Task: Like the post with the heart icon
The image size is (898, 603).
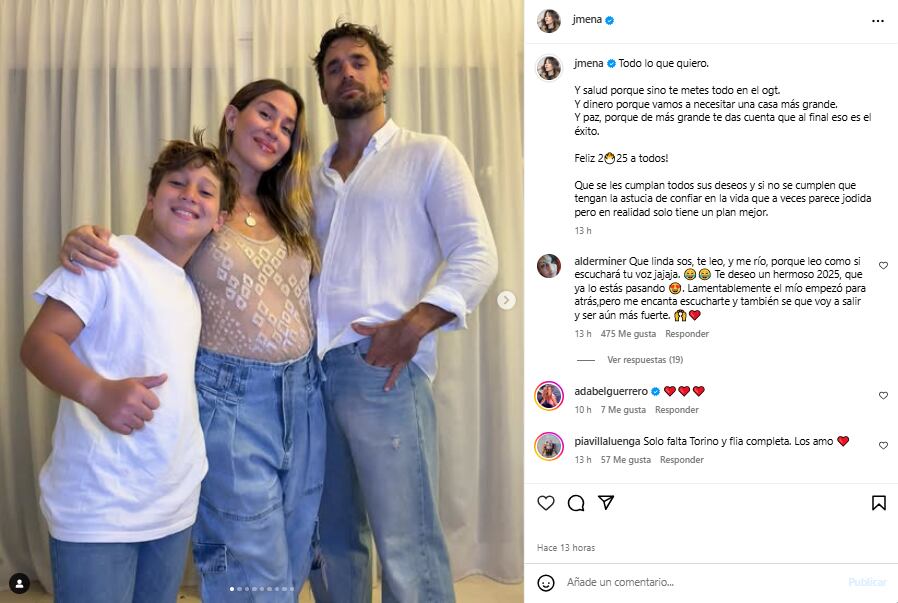Action: pos(546,503)
